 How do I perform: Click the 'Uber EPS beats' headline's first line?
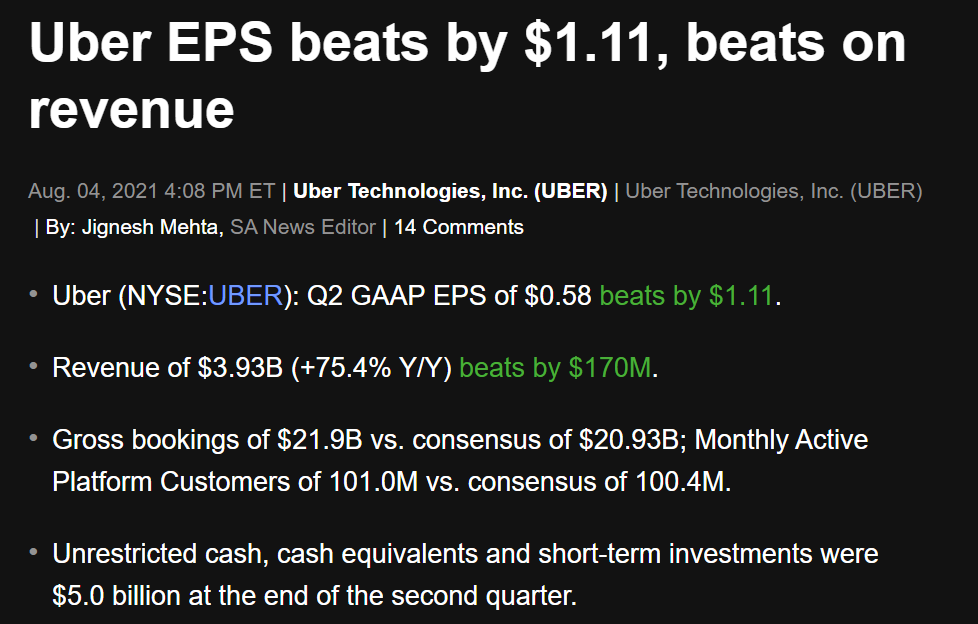coord(467,45)
